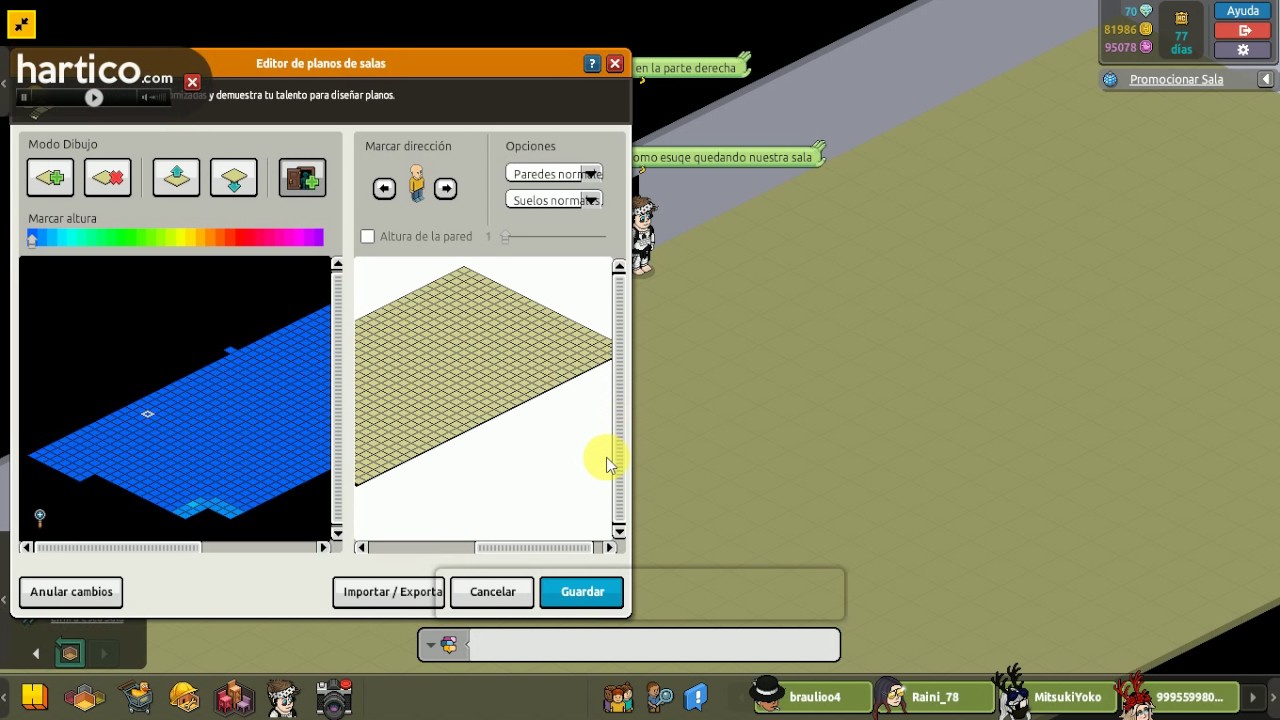Open the camera tool

334,697
